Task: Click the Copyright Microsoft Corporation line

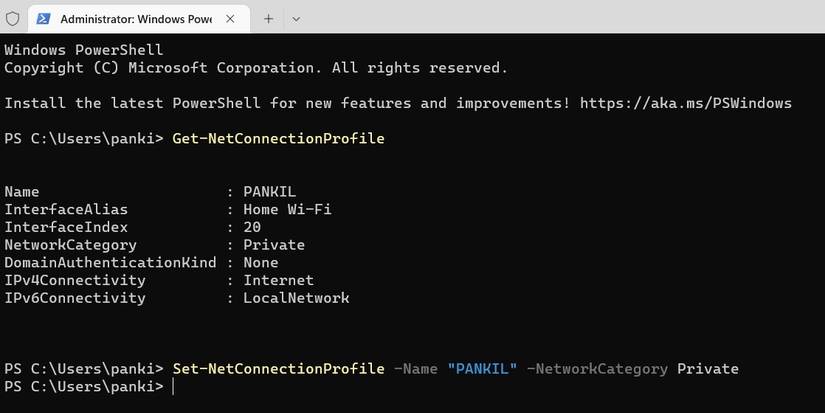Action: click(256, 67)
